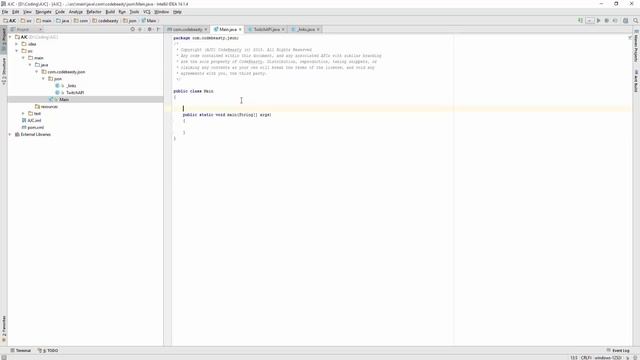Open the View menu
The width and height of the screenshot is (640, 360).
(x=27, y=12)
